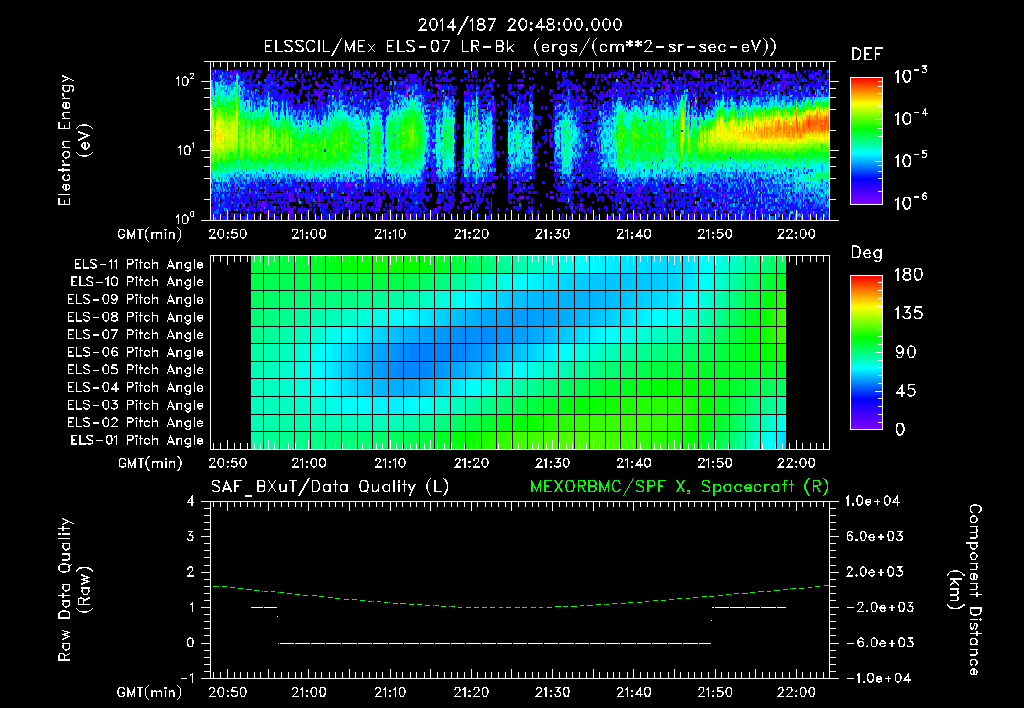
Task: Click the 45 value on the Deg colorbar
Action: coord(905,391)
